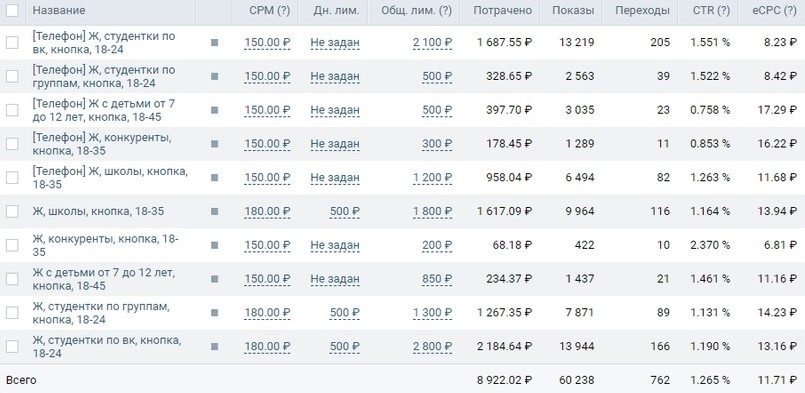Tick checkbox of '[Телефон] Ж с детьми' row
Viewport: 805px width, 393px height.
coord(12,110)
